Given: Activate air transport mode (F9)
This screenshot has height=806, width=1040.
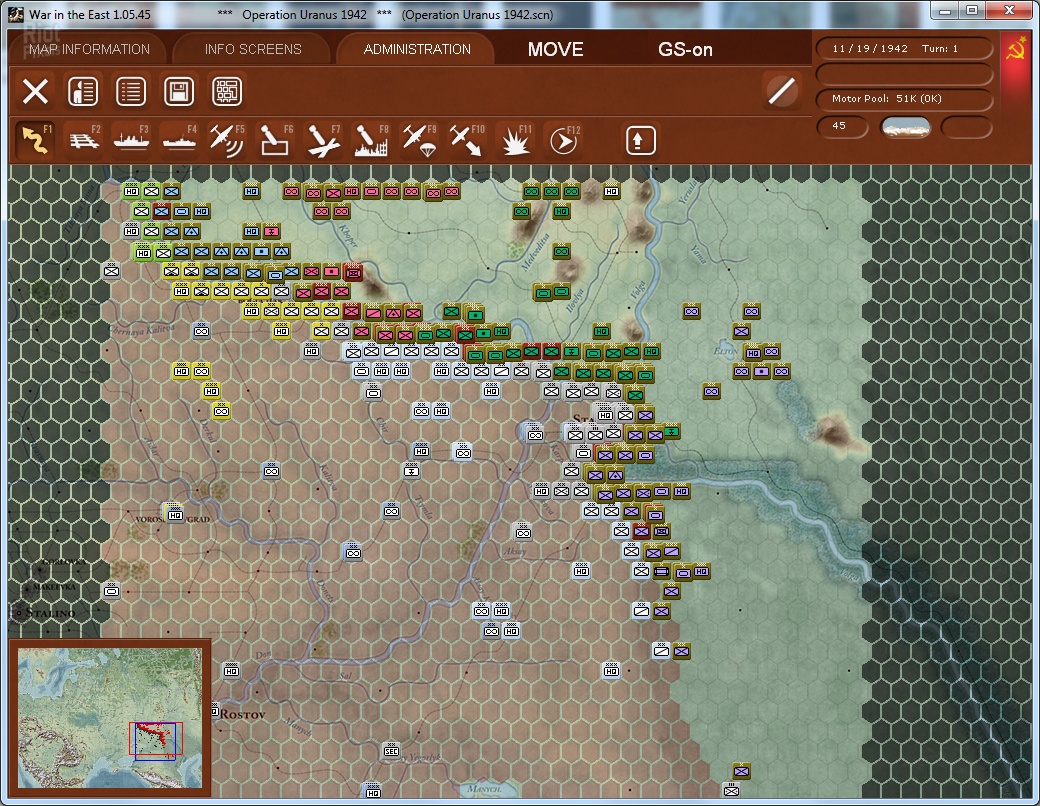Looking at the screenshot, I should click(x=419, y=140).
